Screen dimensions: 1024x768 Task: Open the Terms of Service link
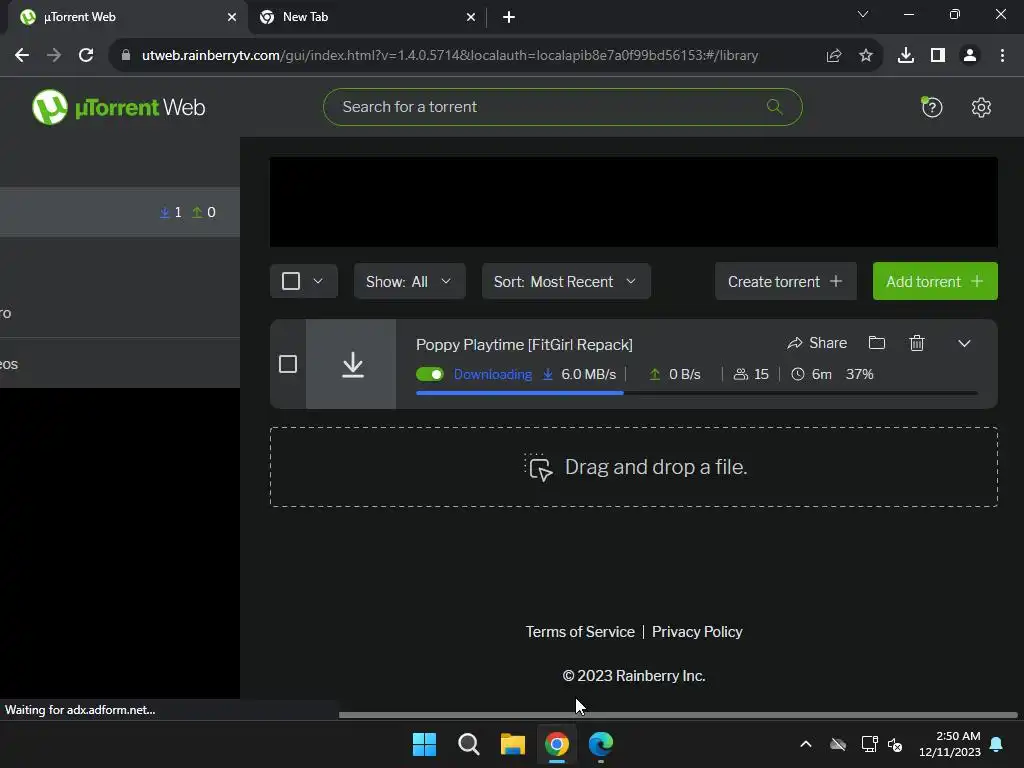pyautogui.click(x=580, y=632)
